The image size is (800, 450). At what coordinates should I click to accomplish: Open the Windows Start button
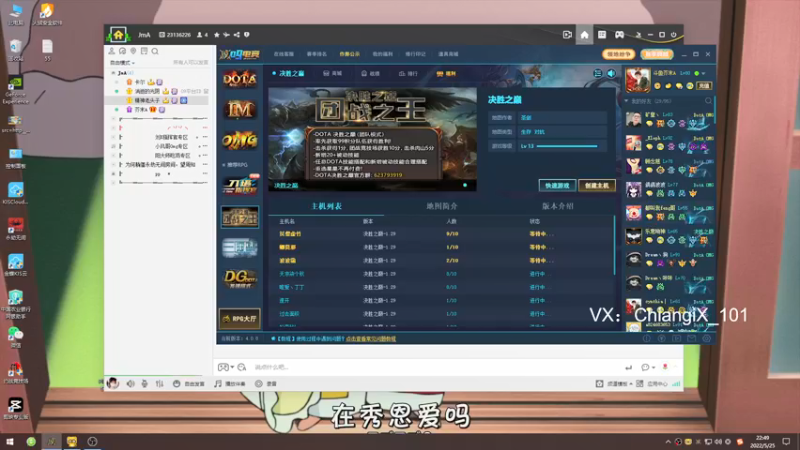[x=9, y=441]
